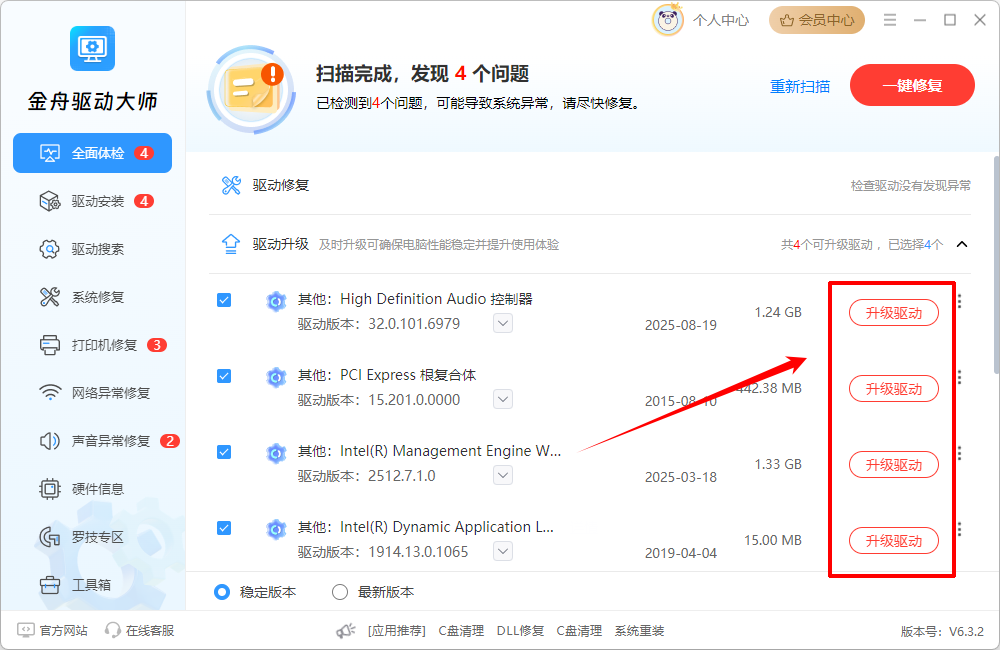Click the 驱动升级 upload arrow icon
Image resolution: width=1000 pixels, height=650 pixels.
231,244
